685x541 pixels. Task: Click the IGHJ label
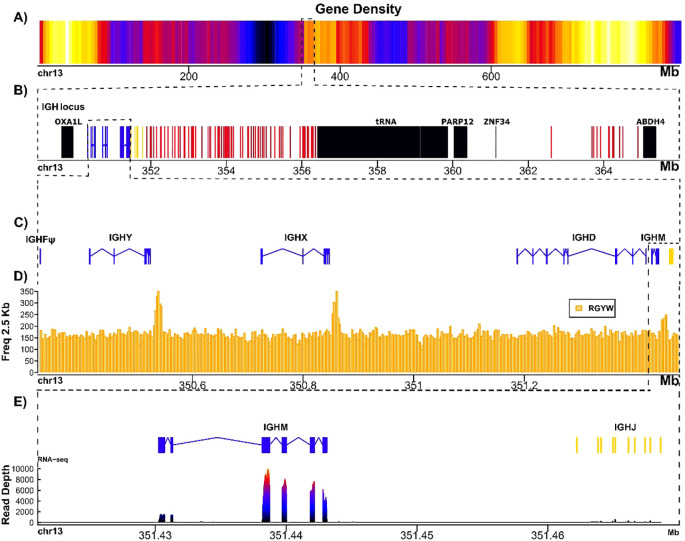pos(625,427)
